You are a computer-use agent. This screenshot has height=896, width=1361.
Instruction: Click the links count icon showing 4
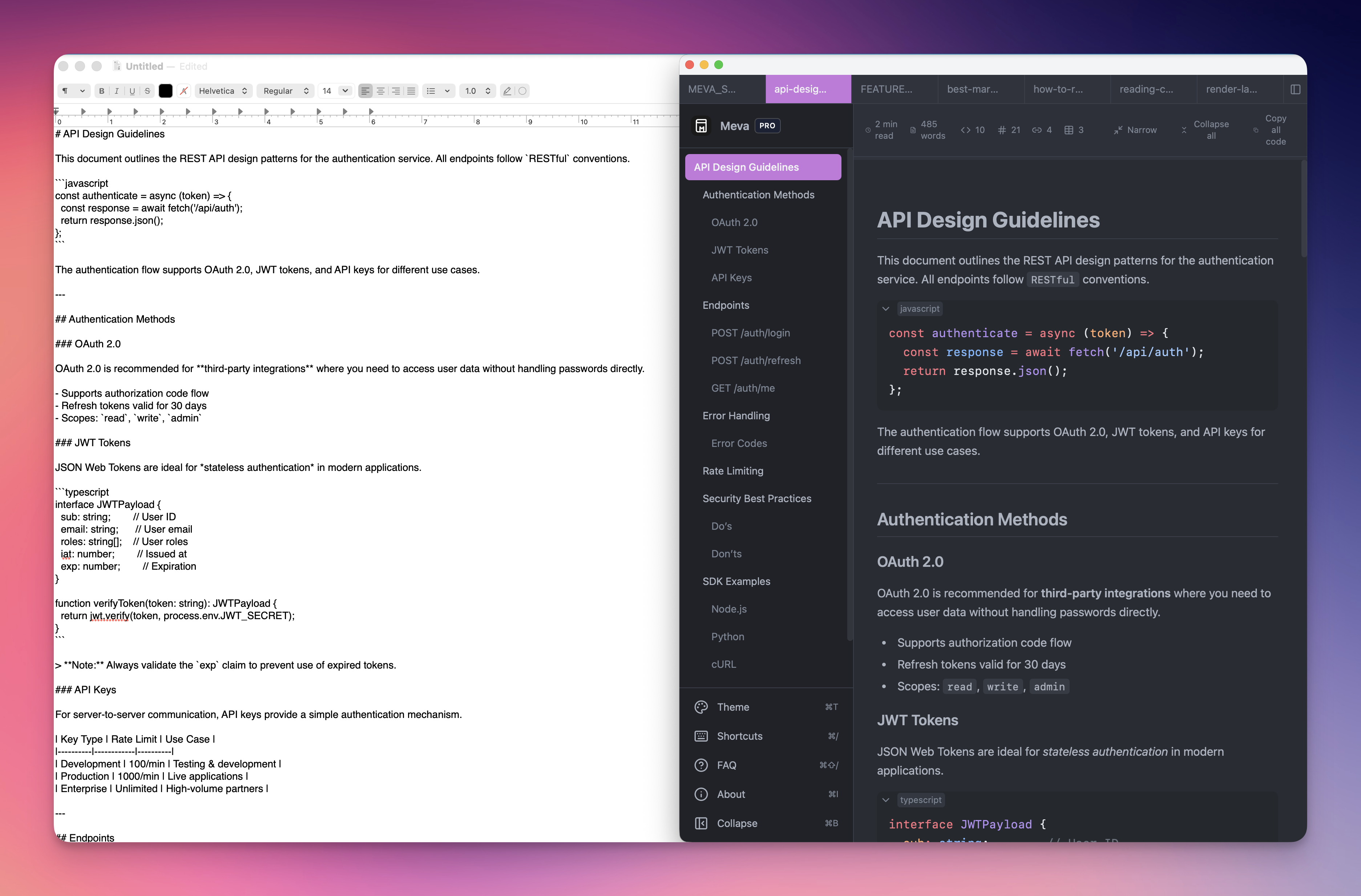coord(1036,130)
